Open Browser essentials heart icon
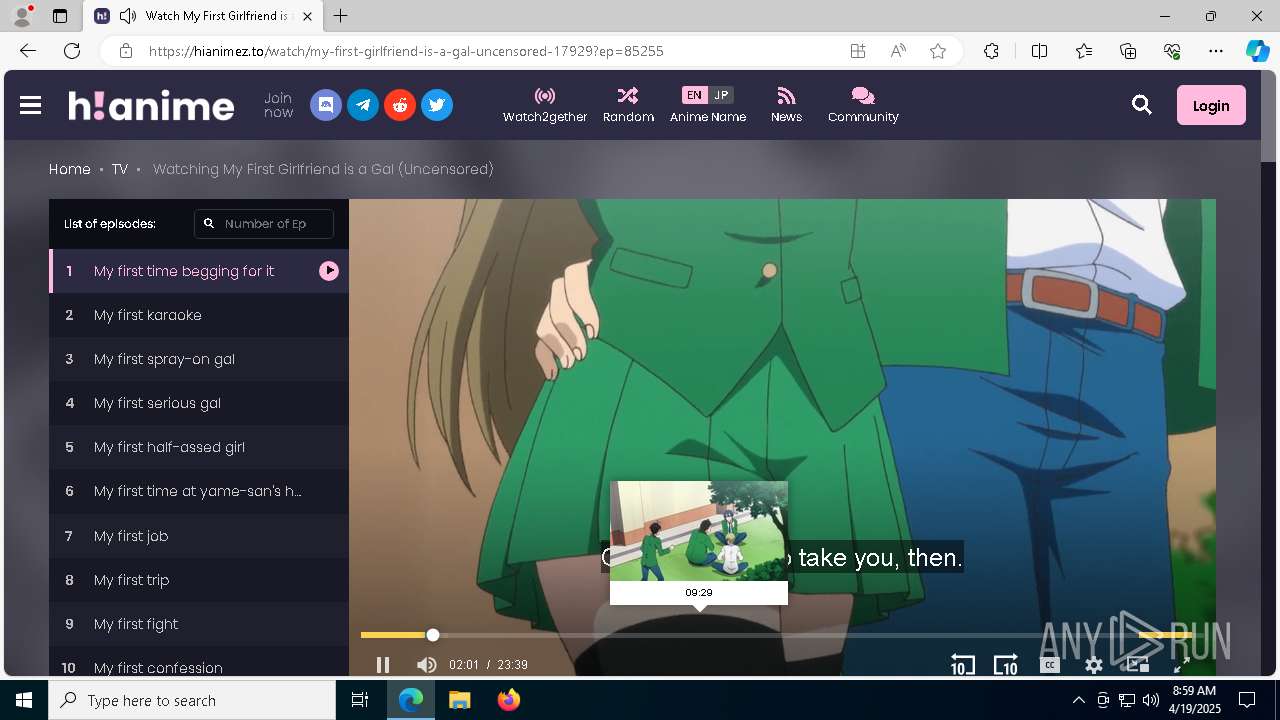 (1172, 51)
